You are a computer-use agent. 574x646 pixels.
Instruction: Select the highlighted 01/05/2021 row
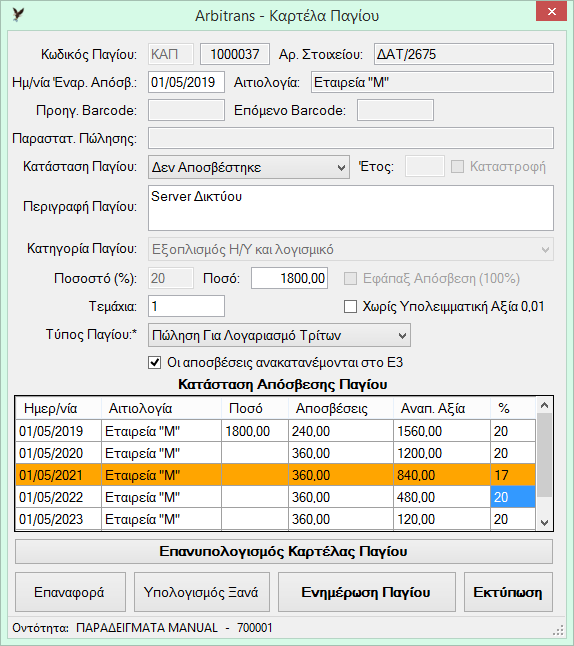(275, 475)
